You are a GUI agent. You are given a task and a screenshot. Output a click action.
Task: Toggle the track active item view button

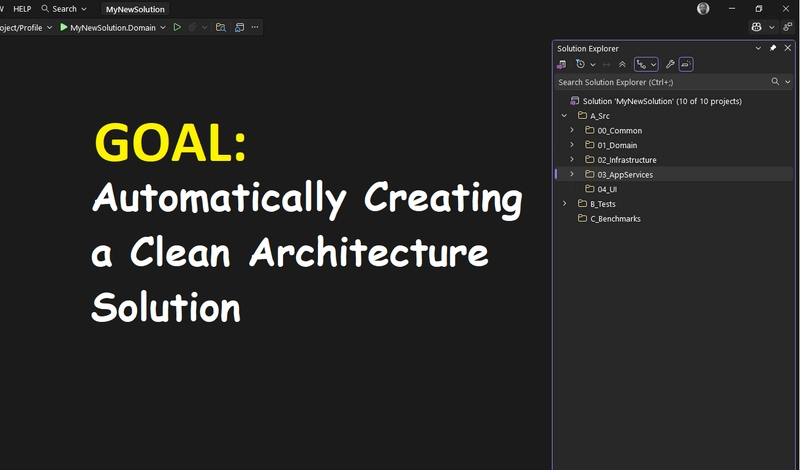642,64
